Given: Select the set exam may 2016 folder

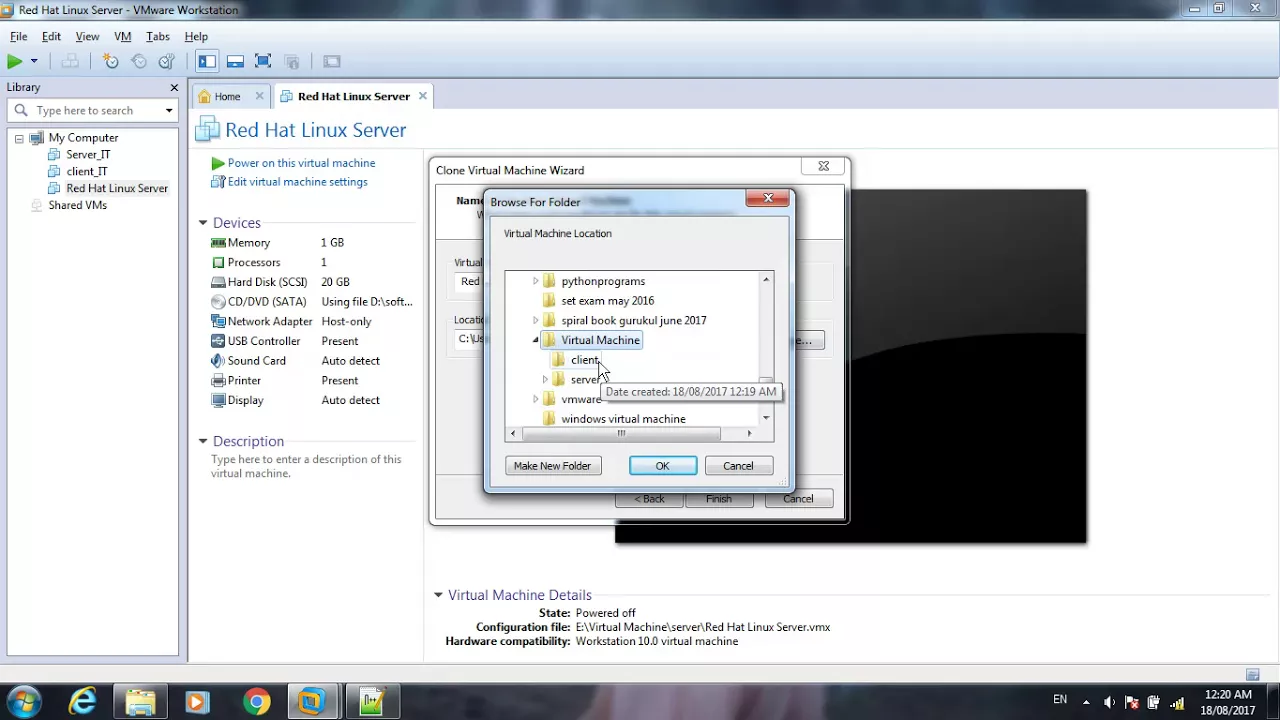Looking at the screenshot, I should [x=607, y=301].
